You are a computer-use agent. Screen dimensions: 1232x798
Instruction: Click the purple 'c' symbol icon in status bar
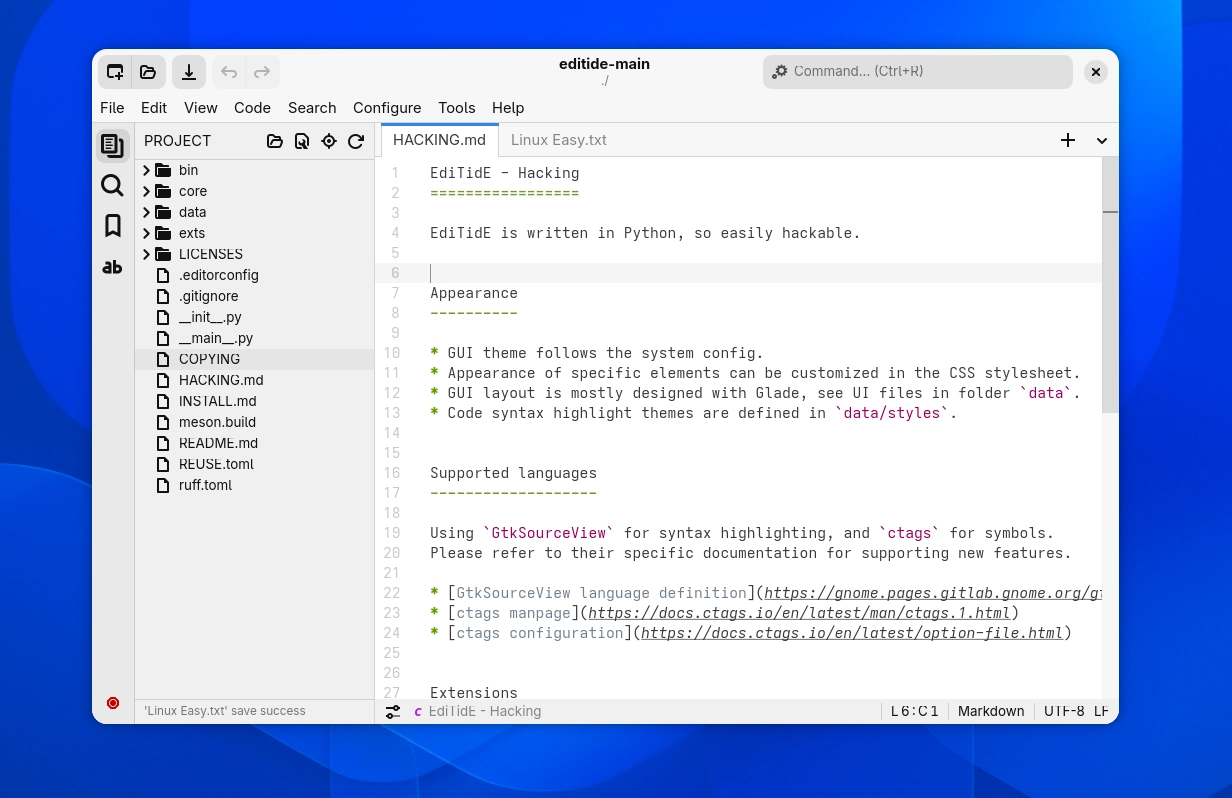tap(417, 712)
